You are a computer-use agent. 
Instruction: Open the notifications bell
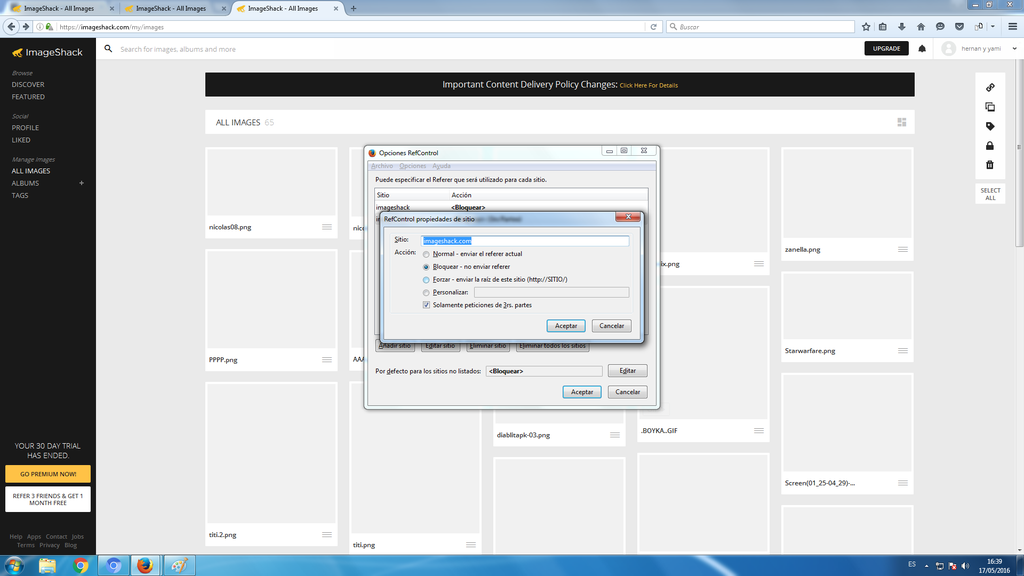click(922, 49)
